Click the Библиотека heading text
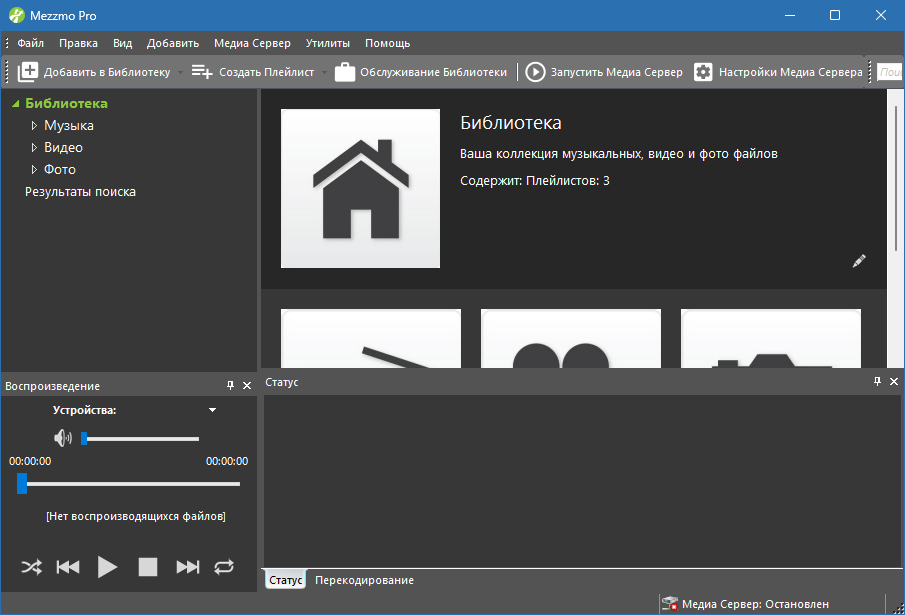The width and height of the screenshot is (905, 615). (511, 123)
